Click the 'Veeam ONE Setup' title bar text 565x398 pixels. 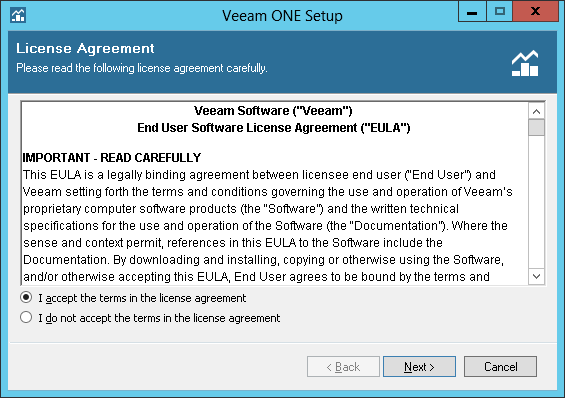[282, 16]
